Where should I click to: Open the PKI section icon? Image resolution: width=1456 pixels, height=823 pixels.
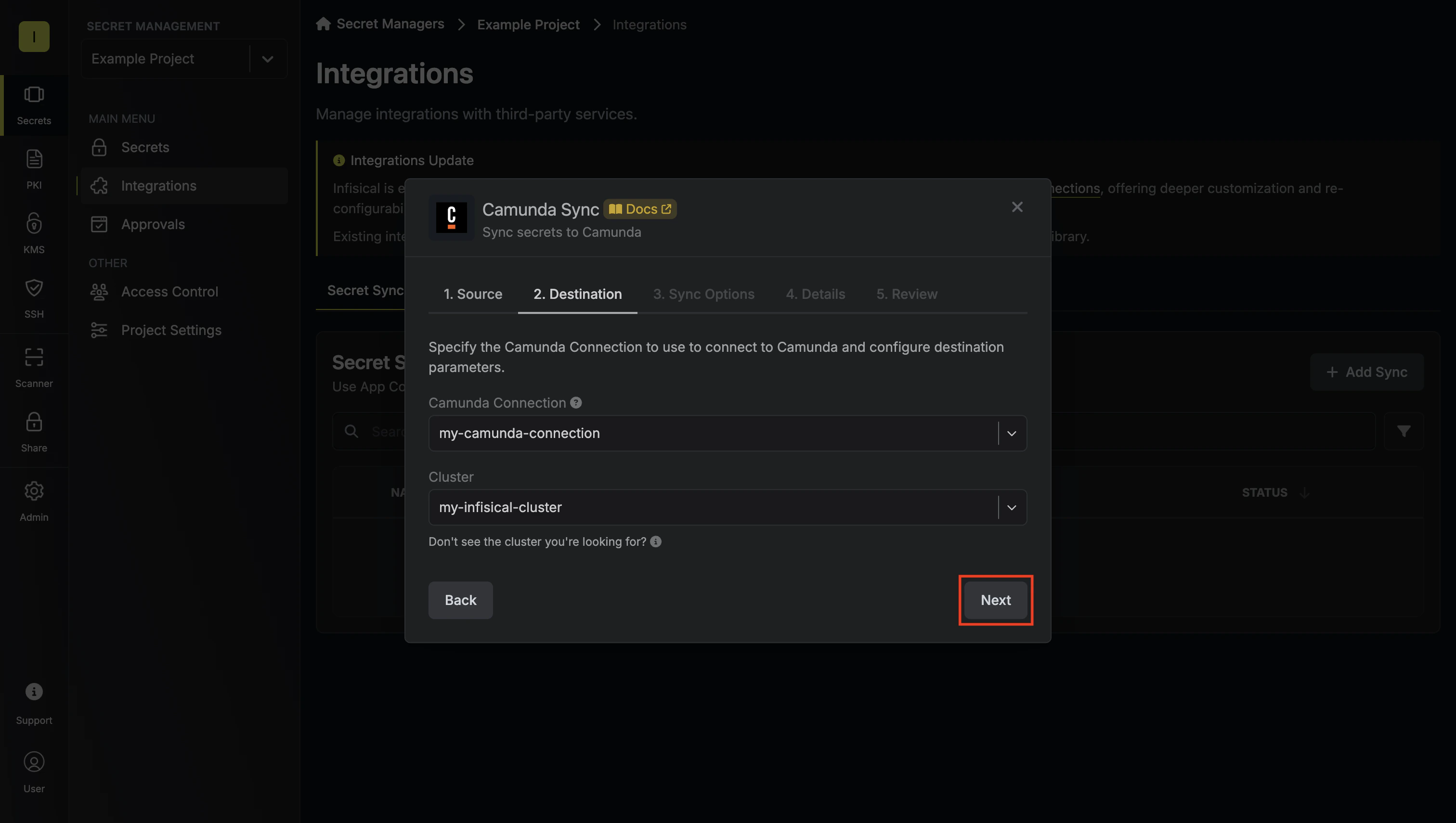pos(34,159)
